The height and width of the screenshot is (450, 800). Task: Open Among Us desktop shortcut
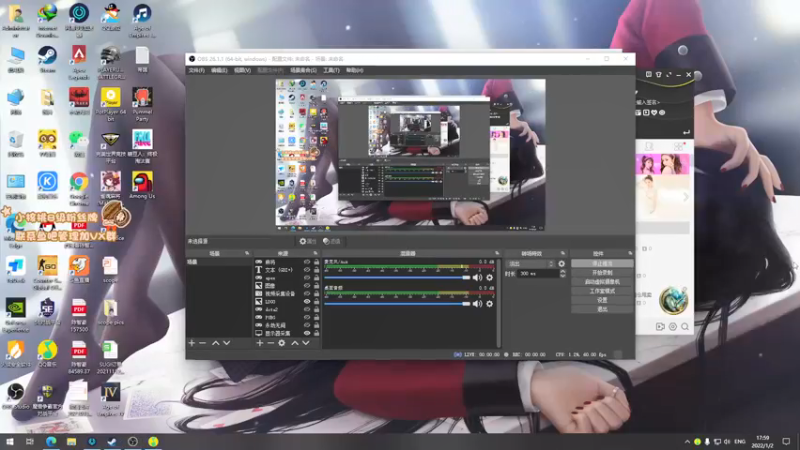point(142,186)
